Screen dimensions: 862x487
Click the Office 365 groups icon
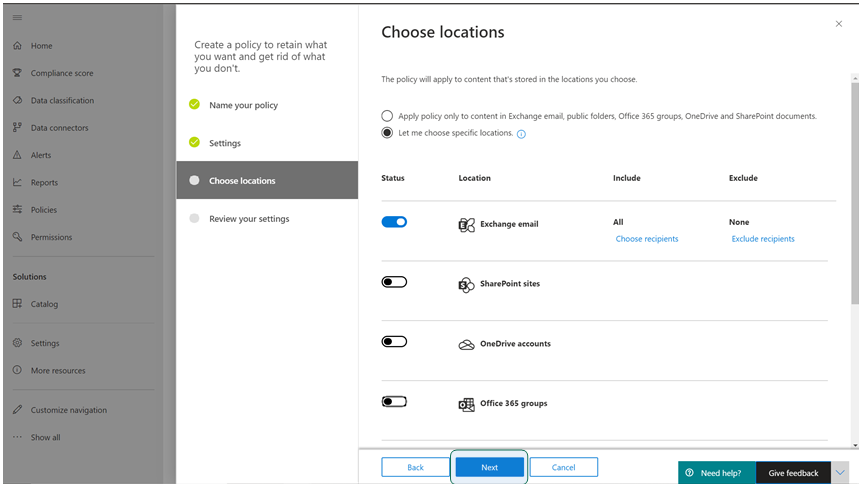click(x=466, y=405)
